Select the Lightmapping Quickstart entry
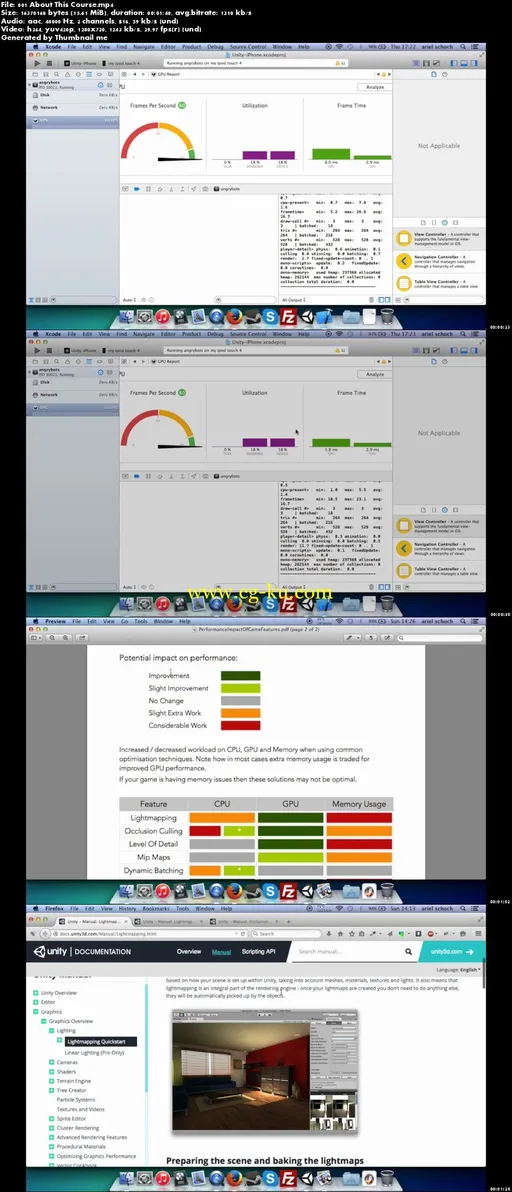 coord(101,1041)
